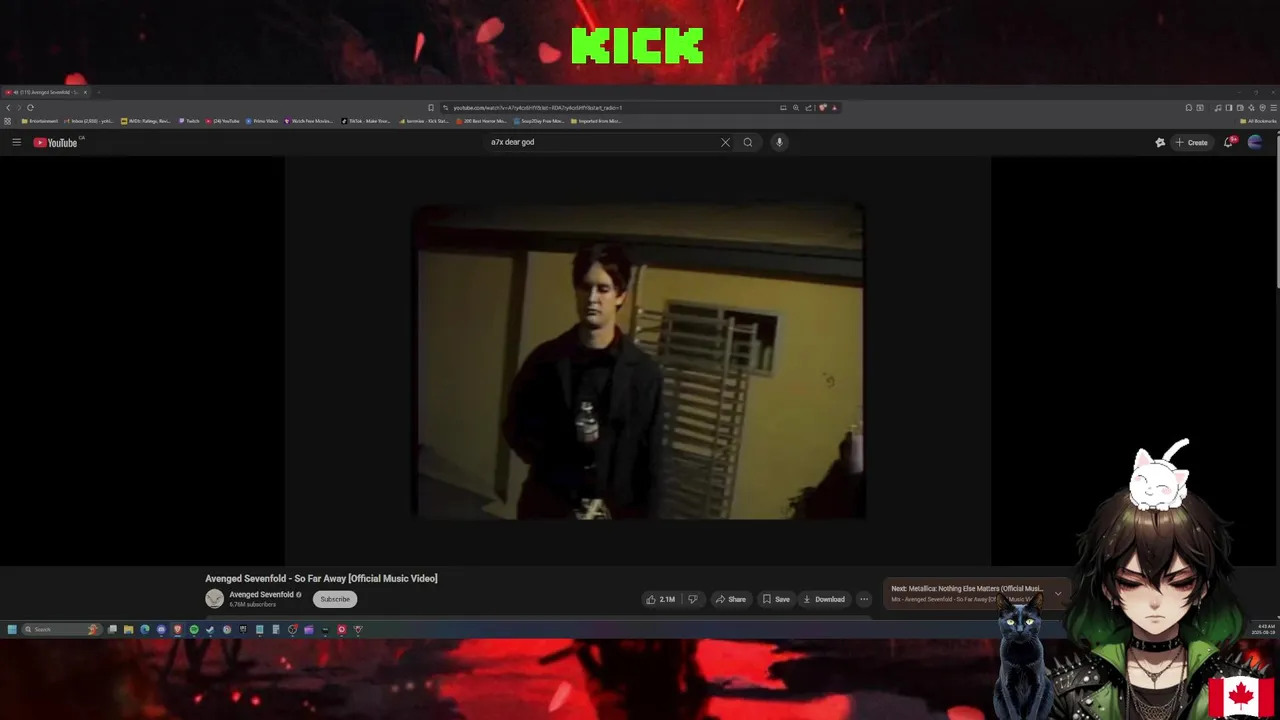
Task: Open the browser main menu icon
Action: tap(1274, 107)
